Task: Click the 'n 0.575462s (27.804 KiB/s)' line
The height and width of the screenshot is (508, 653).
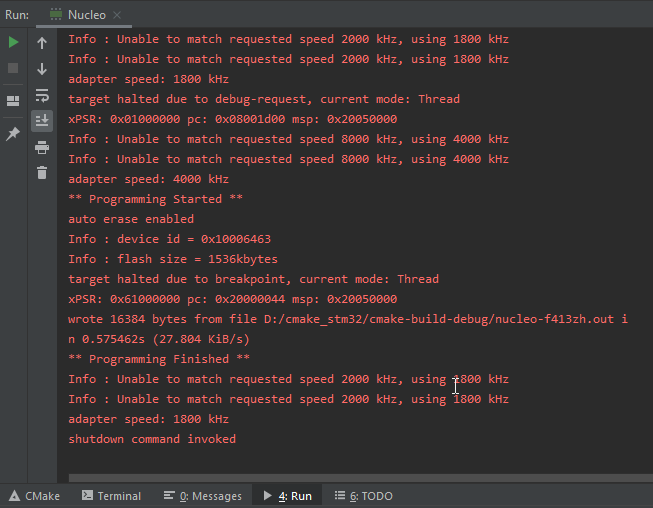Action: click(x=159, y=339)
